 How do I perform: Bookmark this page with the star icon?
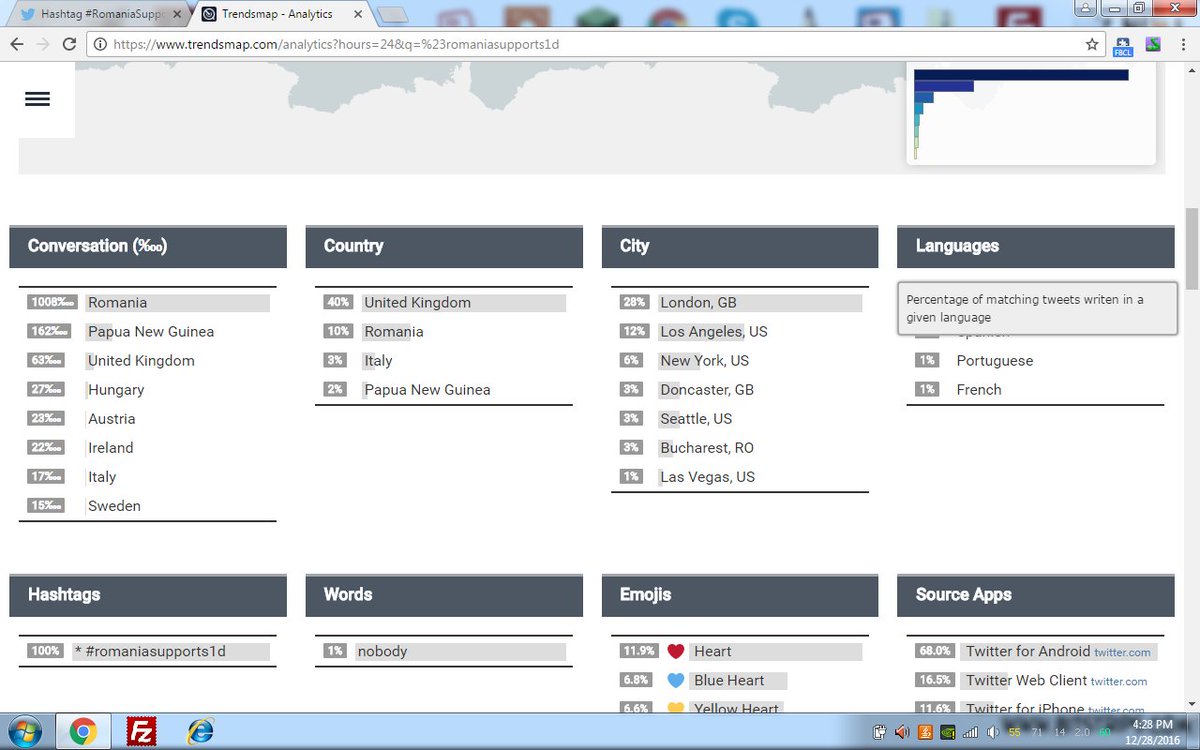click(x=1092, y=44)
